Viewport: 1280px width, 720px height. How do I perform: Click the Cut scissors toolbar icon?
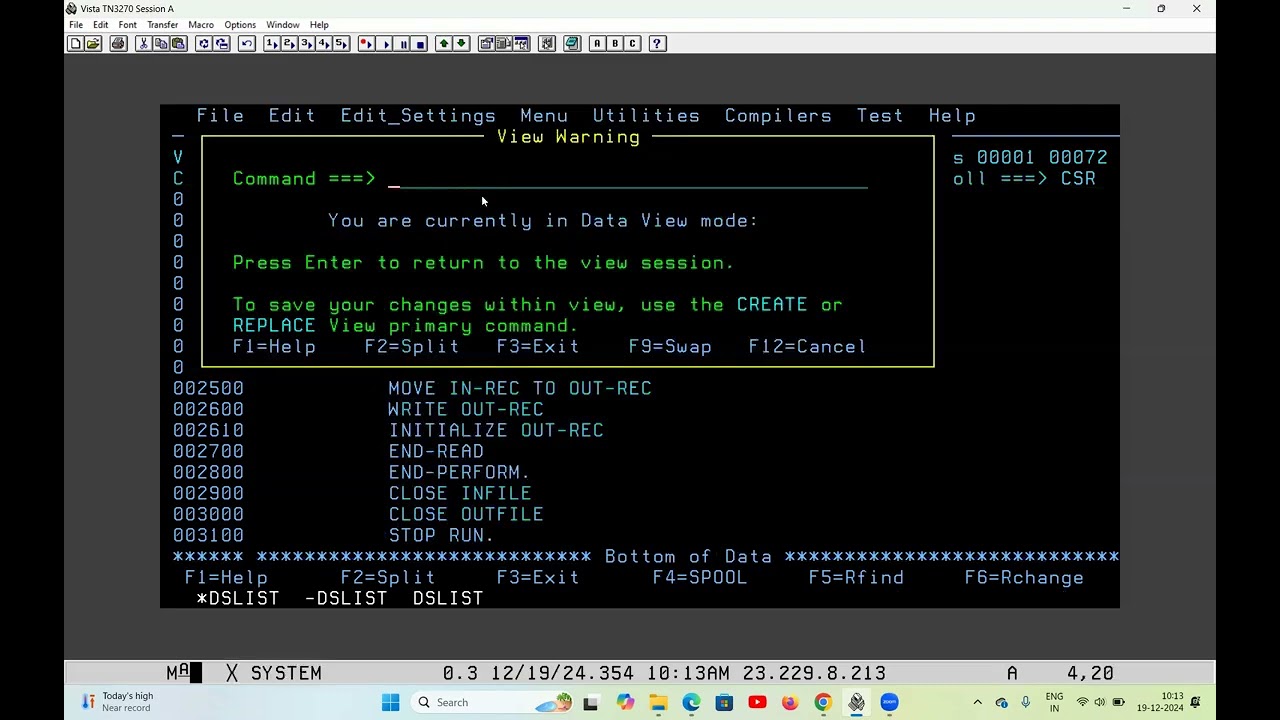pos(143,44)
